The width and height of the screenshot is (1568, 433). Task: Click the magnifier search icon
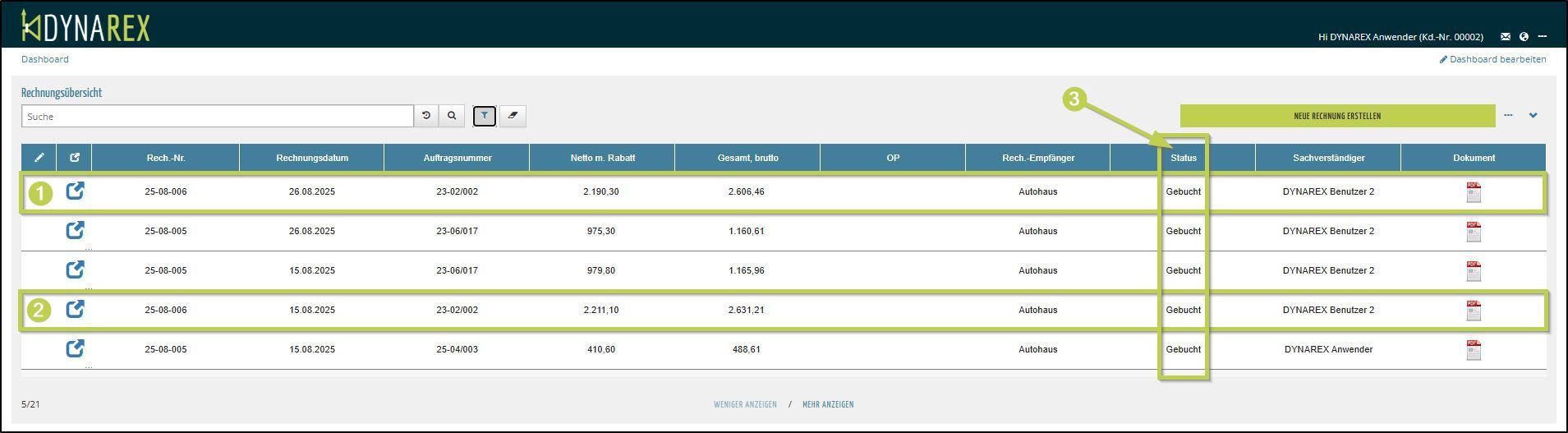point(452,116)
